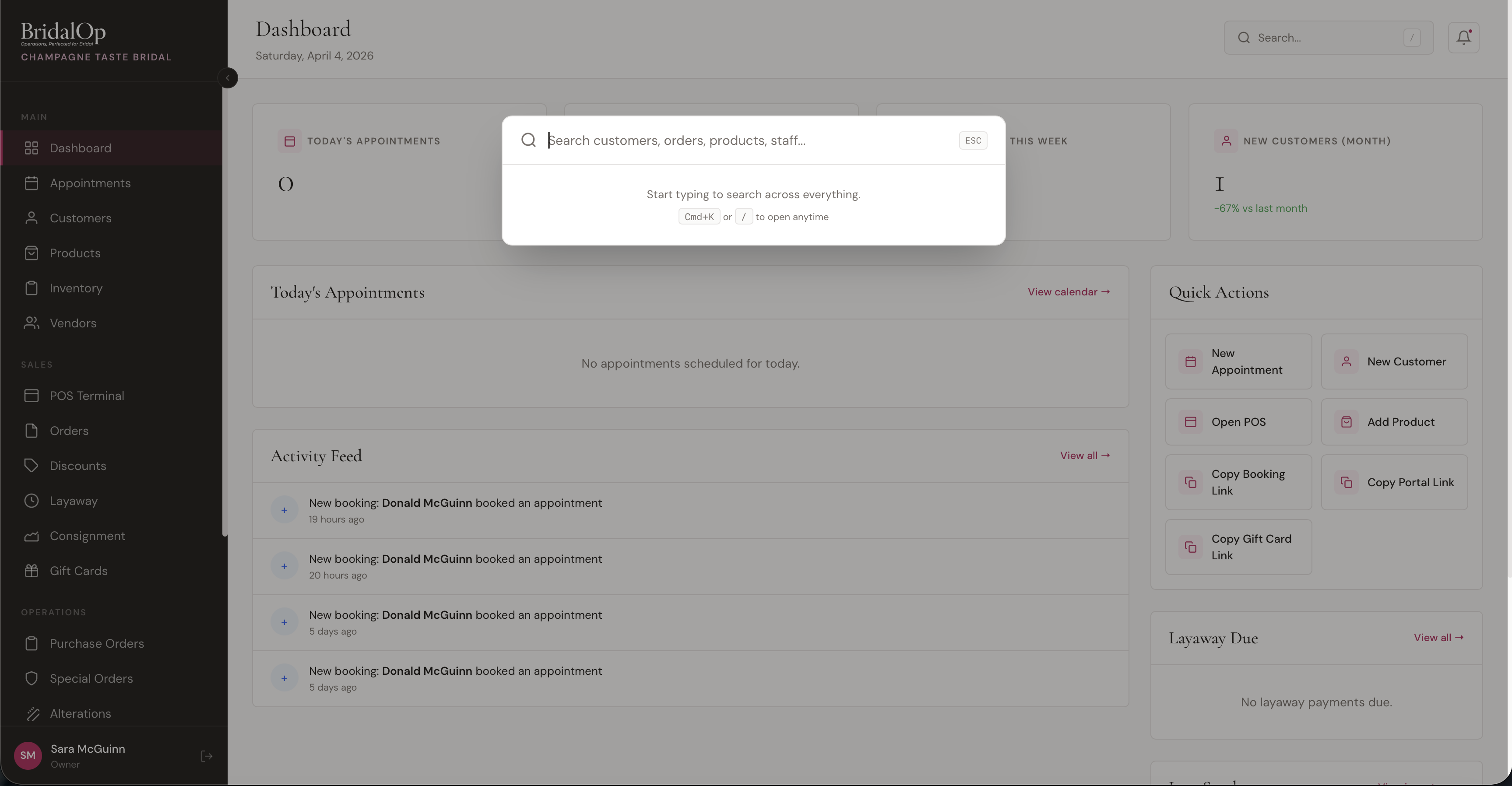Screen dimensions: 1512x786
Task: Select the Customers icon in the sidebar
Action: pyautogui.click(x=32, y=218)
